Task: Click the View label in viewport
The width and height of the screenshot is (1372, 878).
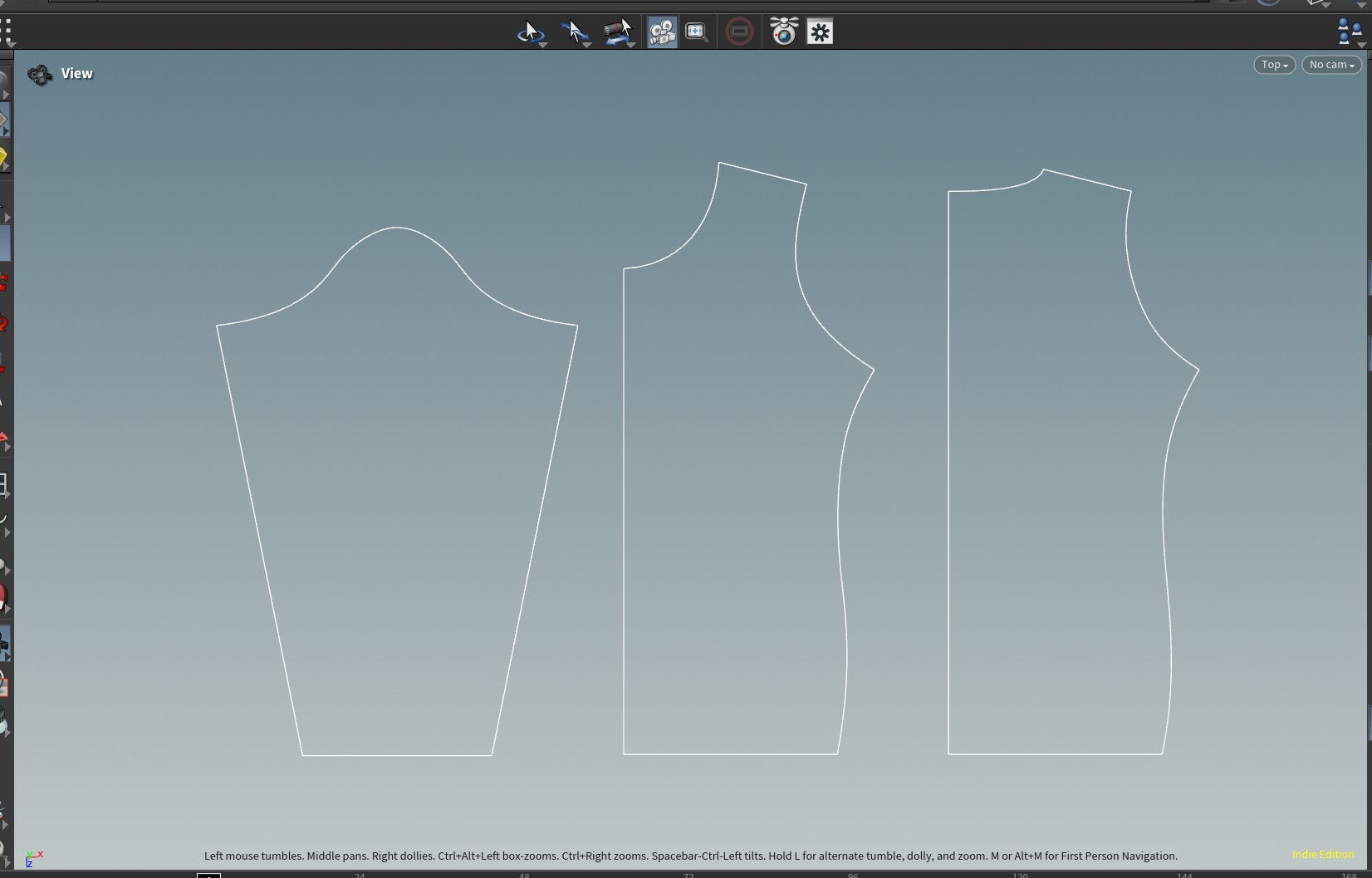Action: (77, 74)
